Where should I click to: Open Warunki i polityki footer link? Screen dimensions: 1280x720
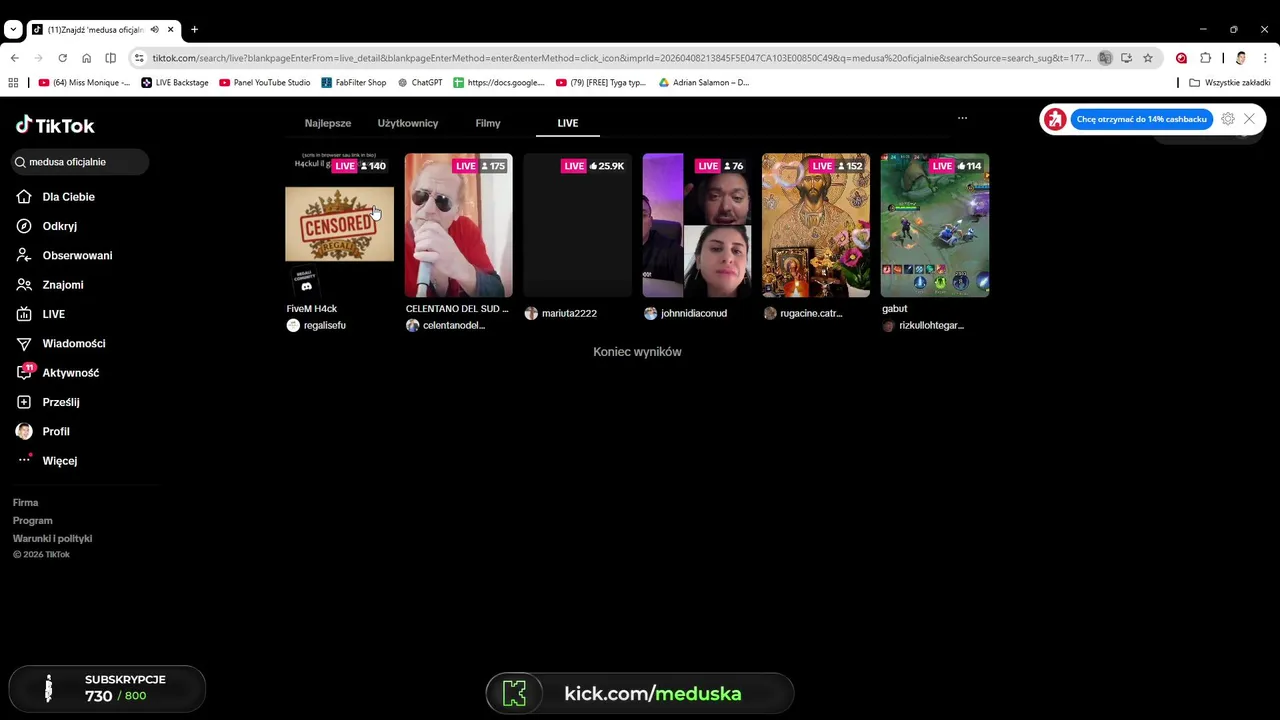(x=52, y=539)
